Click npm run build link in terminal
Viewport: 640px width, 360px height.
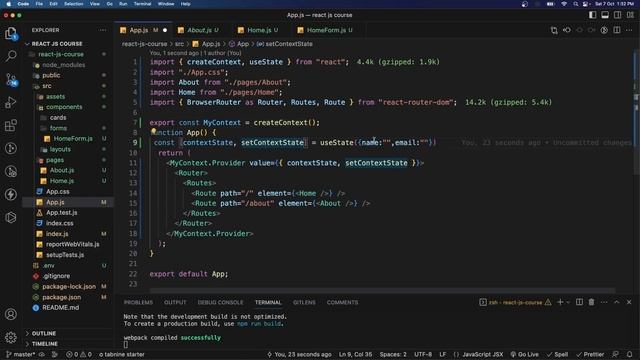[260, 324]
